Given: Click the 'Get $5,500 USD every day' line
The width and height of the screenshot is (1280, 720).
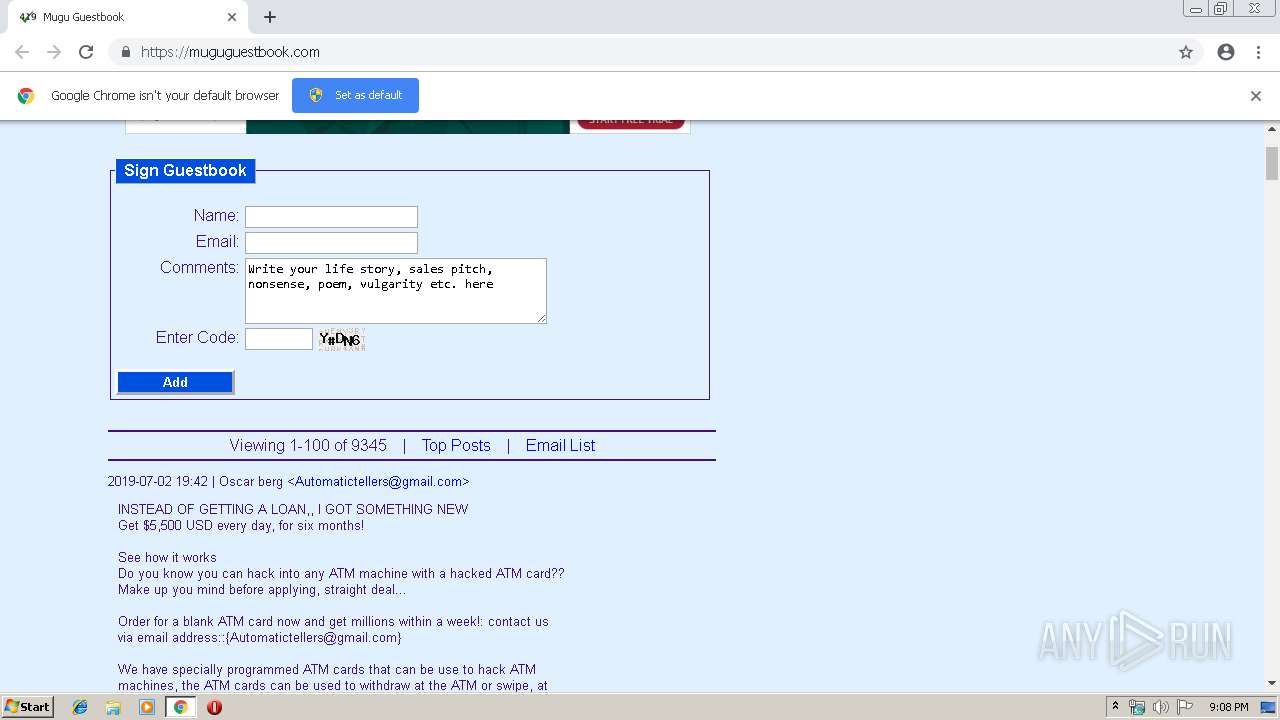Looking at the screenshot, I should coord(241,525).
